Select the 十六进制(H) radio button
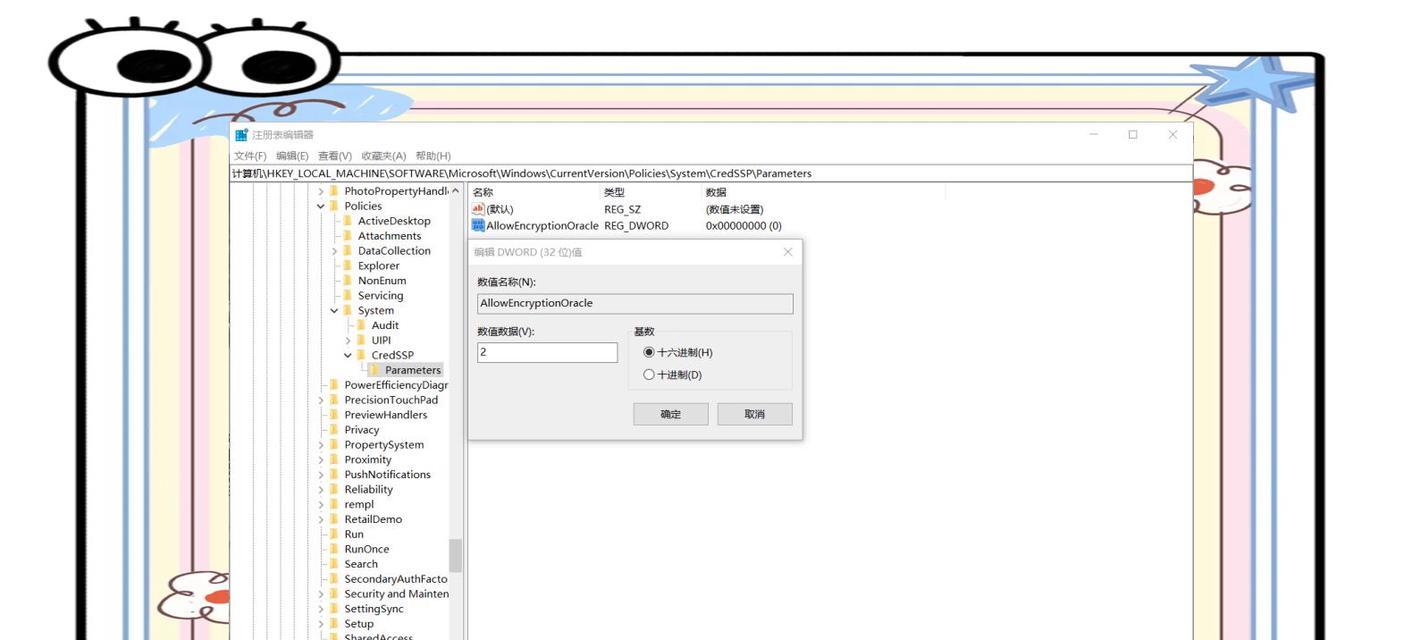This screenshot has width=1404, height=640. pos(649,352)
